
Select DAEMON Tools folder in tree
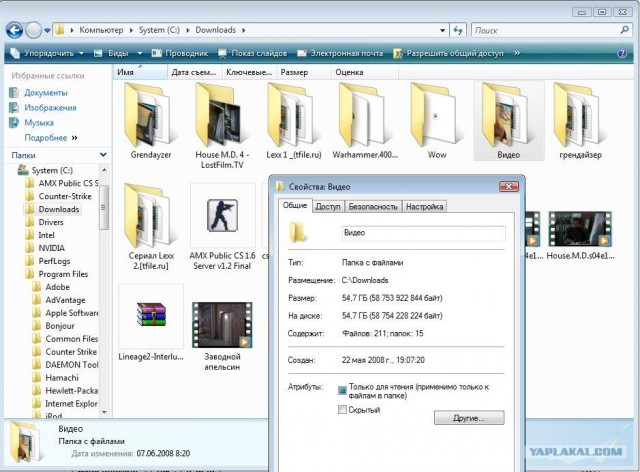point(72,365)
